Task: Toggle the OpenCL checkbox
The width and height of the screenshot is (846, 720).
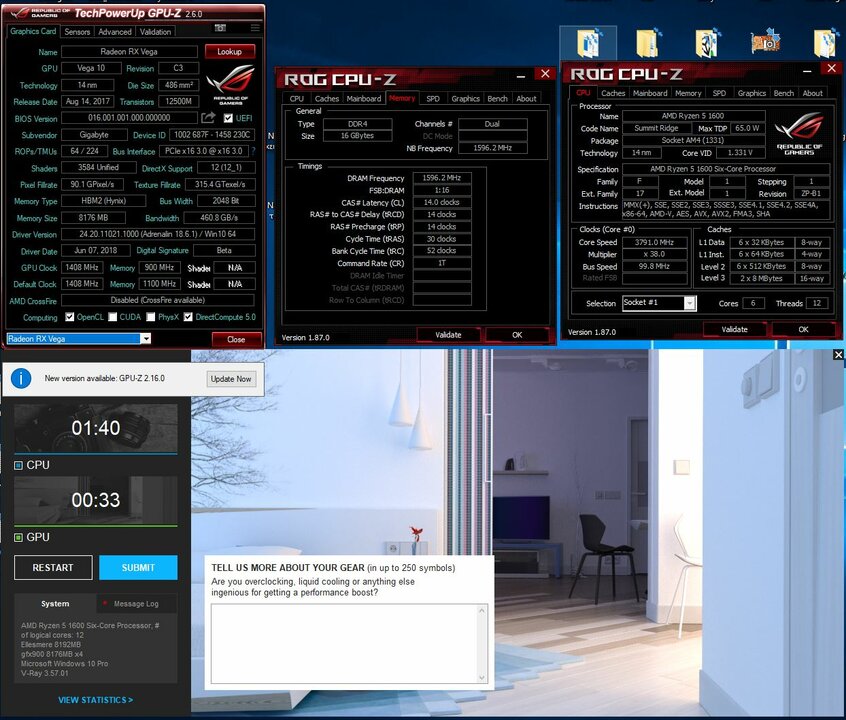Action: pyautogui.click(x=70, y=317)
